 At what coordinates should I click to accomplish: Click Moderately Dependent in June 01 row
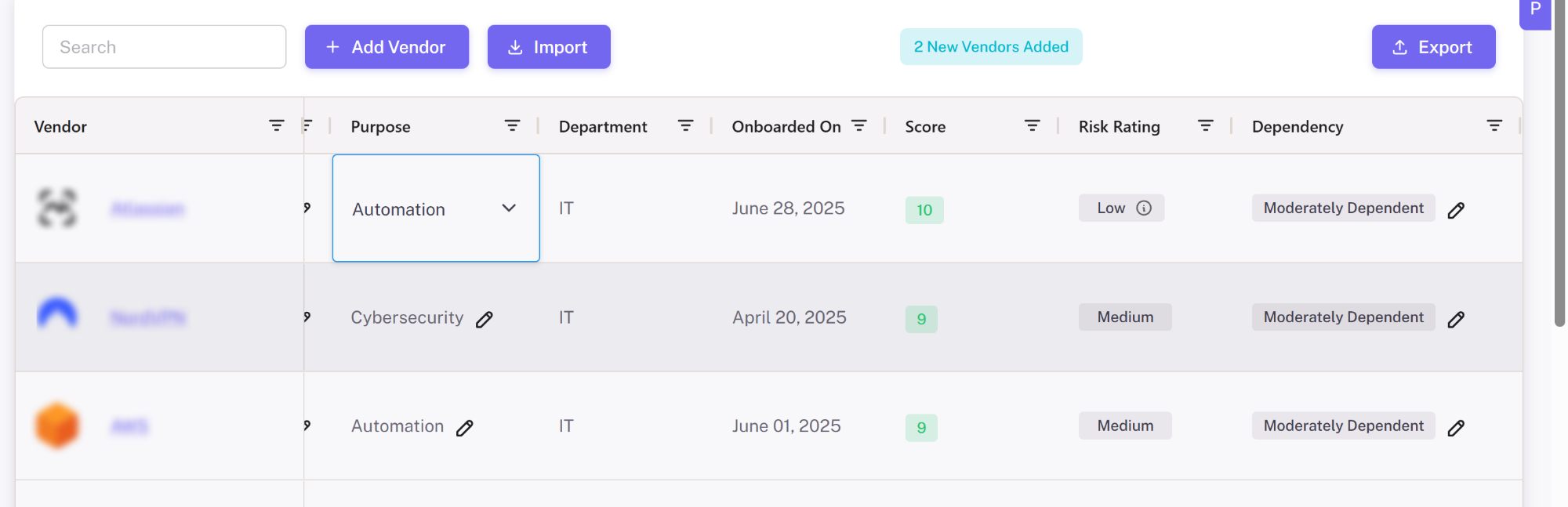(1343, 426)
